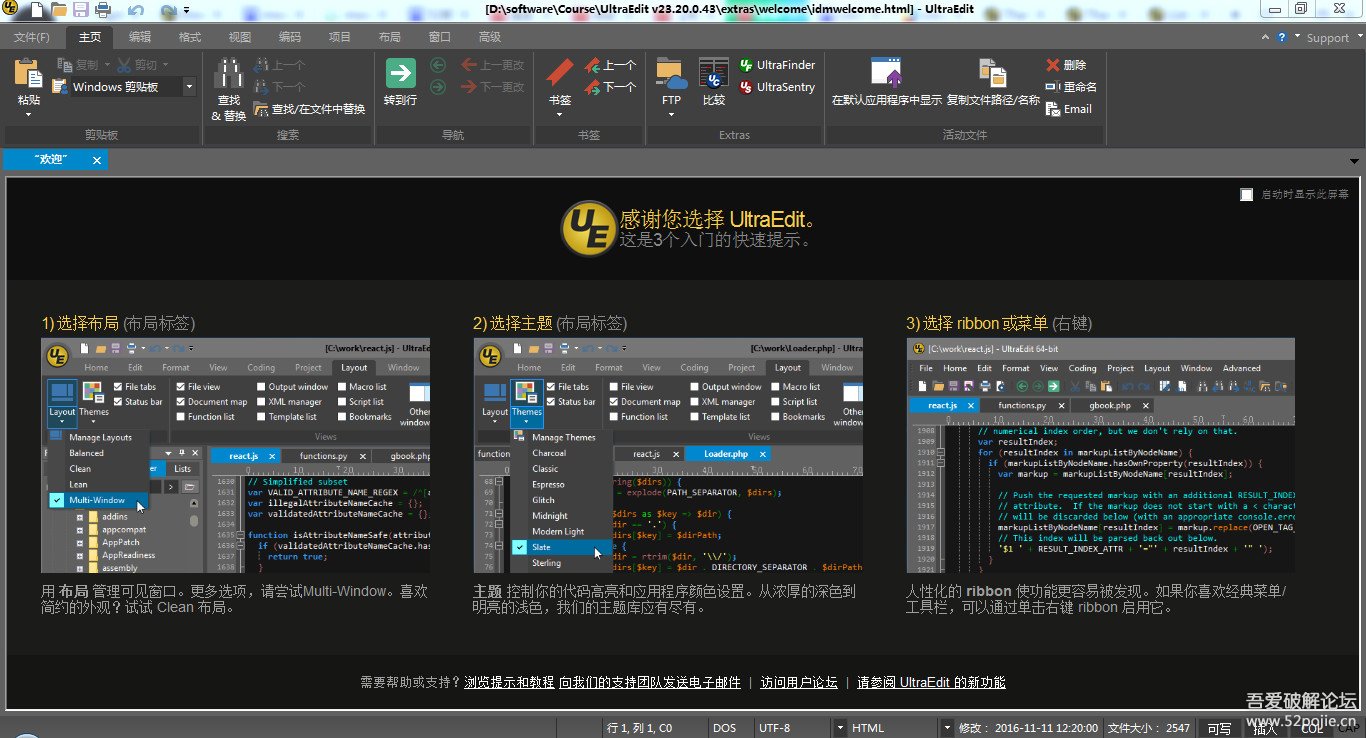Click Next Change (下一更改)
Viewport: 1366px width, 738px height.
point(493,87)
